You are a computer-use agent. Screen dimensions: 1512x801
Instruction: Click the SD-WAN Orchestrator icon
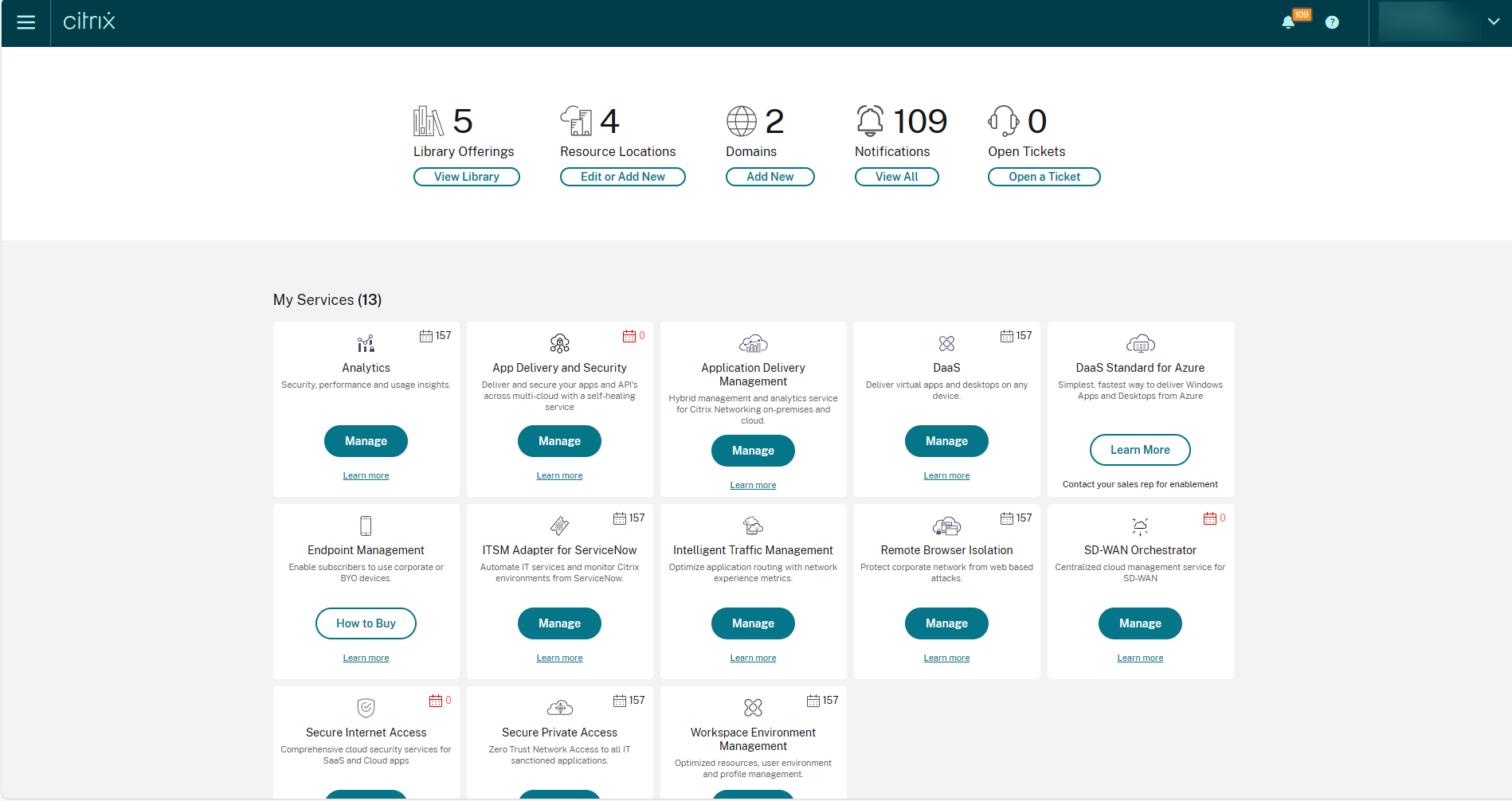pyautogui.click(x=1140, y=526)
